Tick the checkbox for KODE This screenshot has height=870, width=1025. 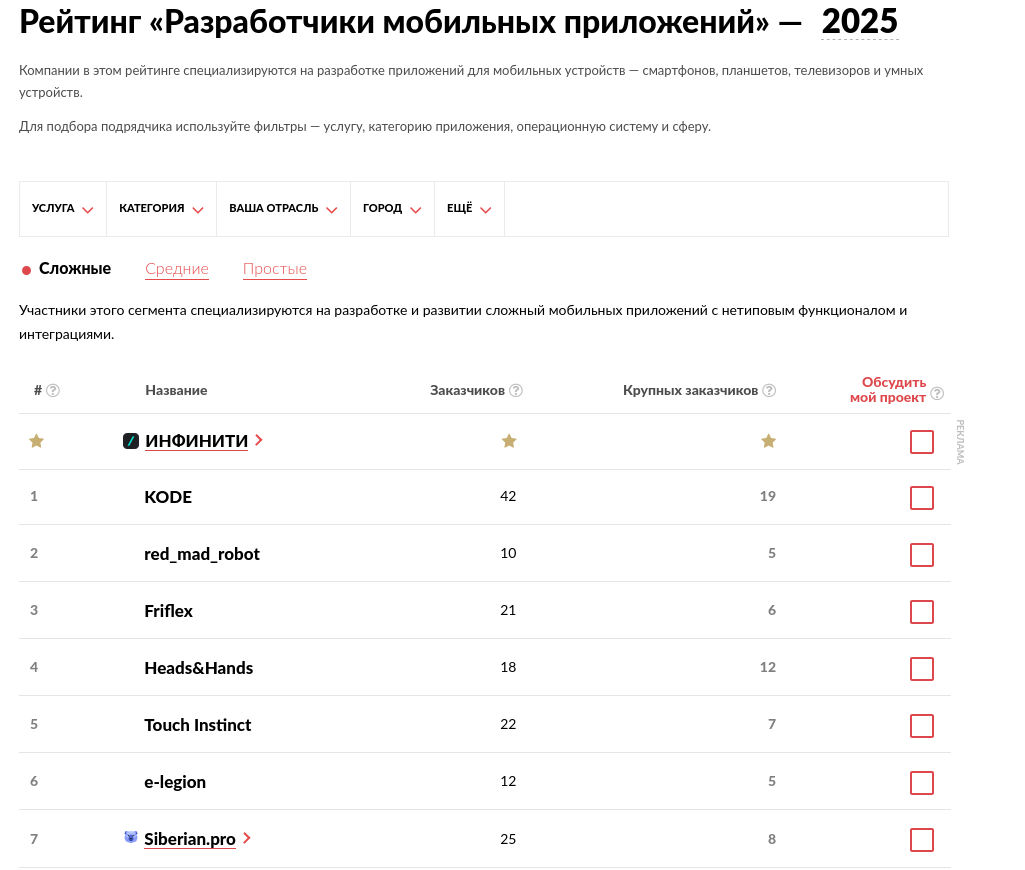921,498
